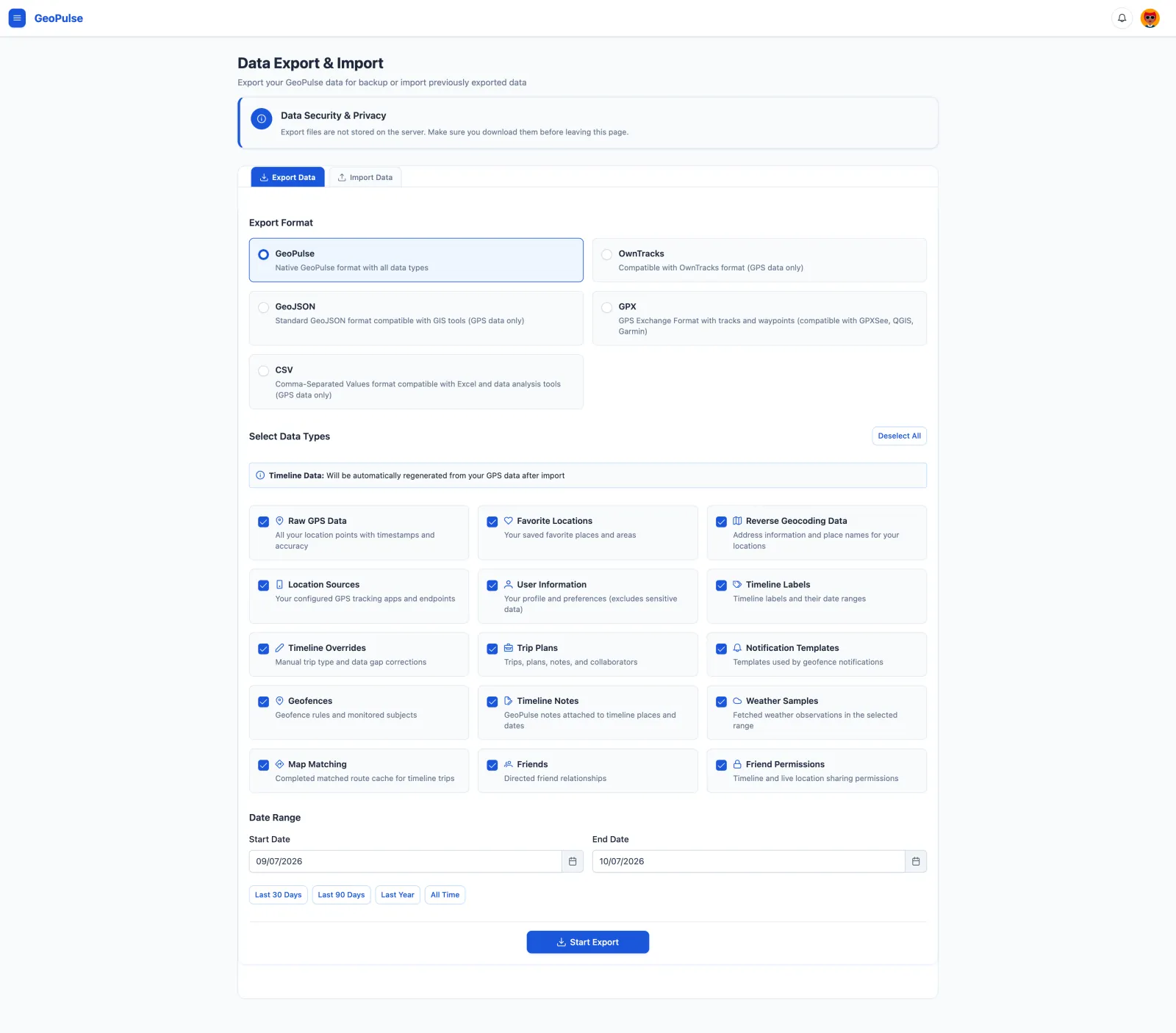Disable the Friends data type checkbox
This screenshot has height=1033, width=1176.
click(x=492, y=766)
